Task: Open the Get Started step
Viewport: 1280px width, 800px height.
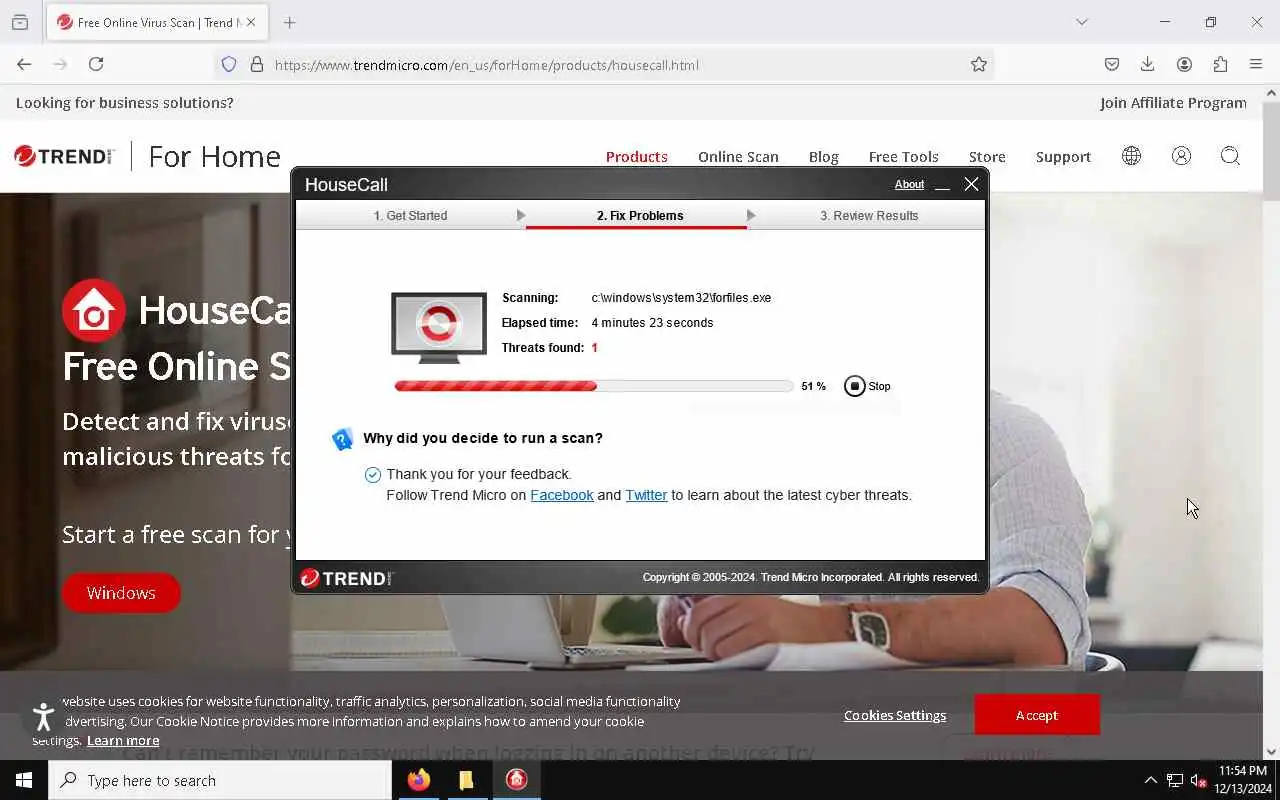Action: coord(410,216)
